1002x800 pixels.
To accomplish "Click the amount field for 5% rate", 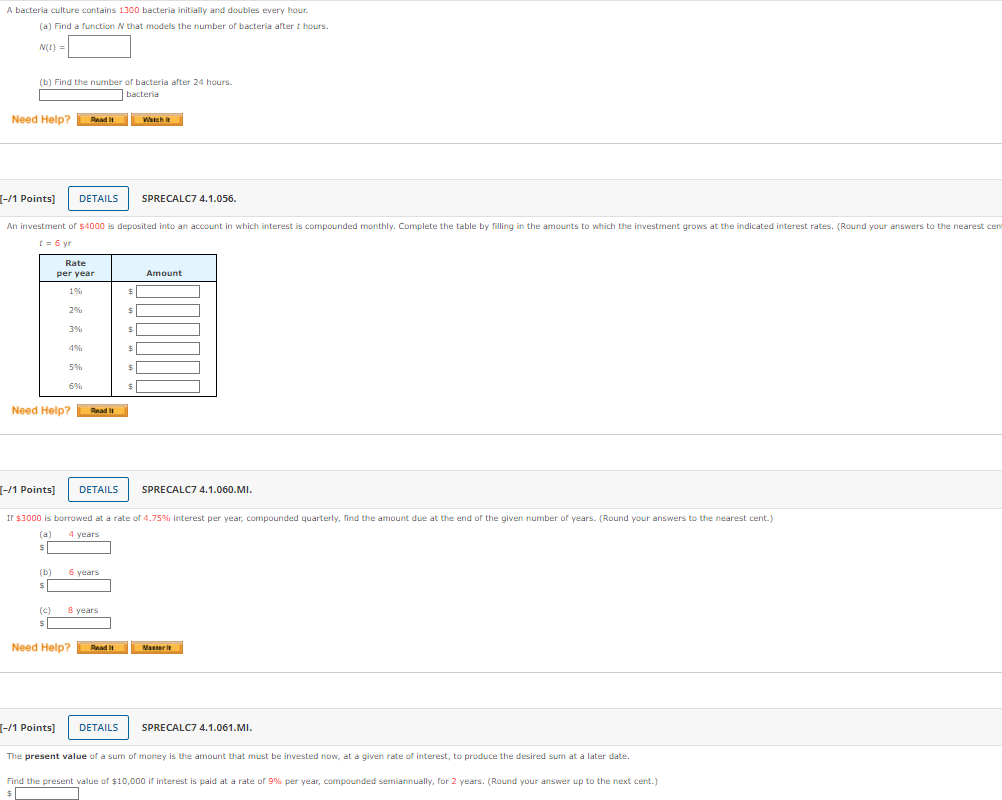I will tap(168, 368).
